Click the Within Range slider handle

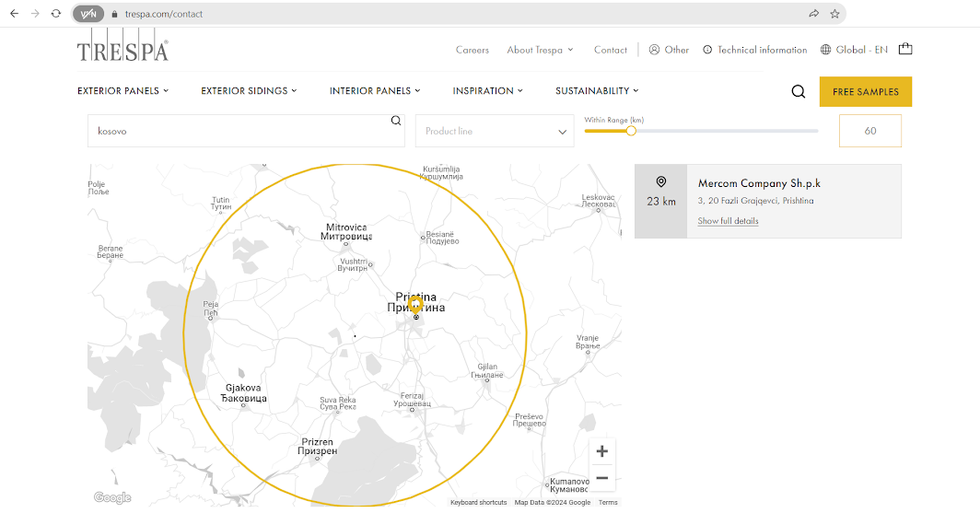tap(631, 131)
